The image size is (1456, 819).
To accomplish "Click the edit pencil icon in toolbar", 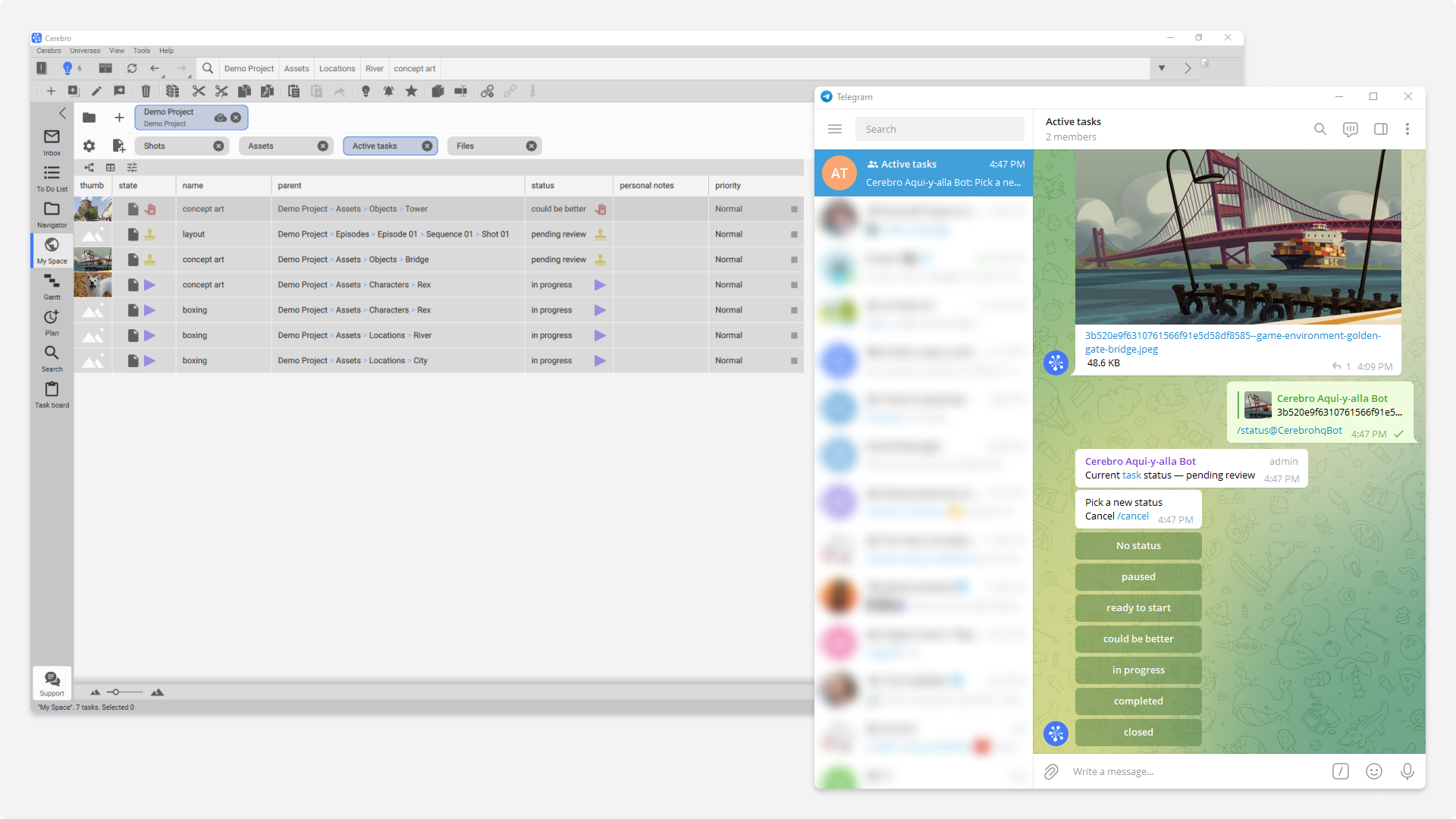I will pos(96,91).
